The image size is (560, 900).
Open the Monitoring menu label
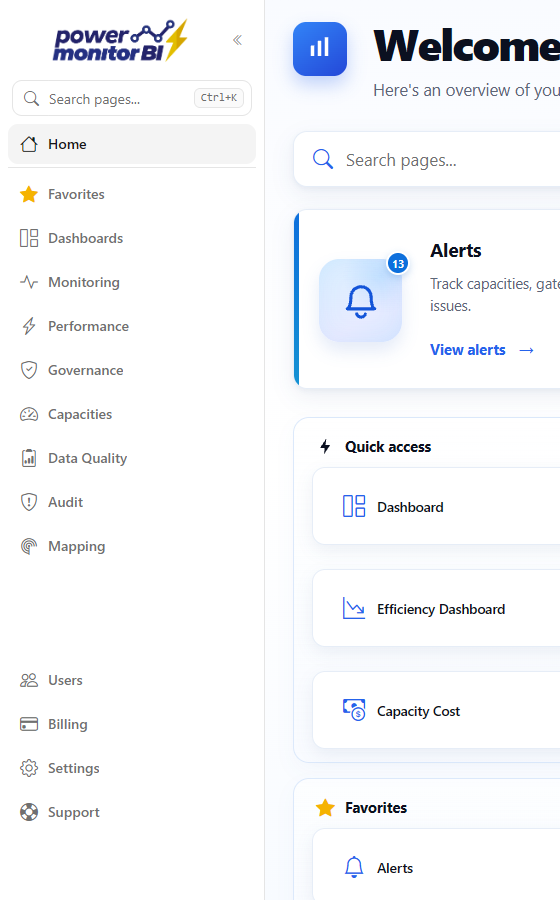[x=84, y=282]
